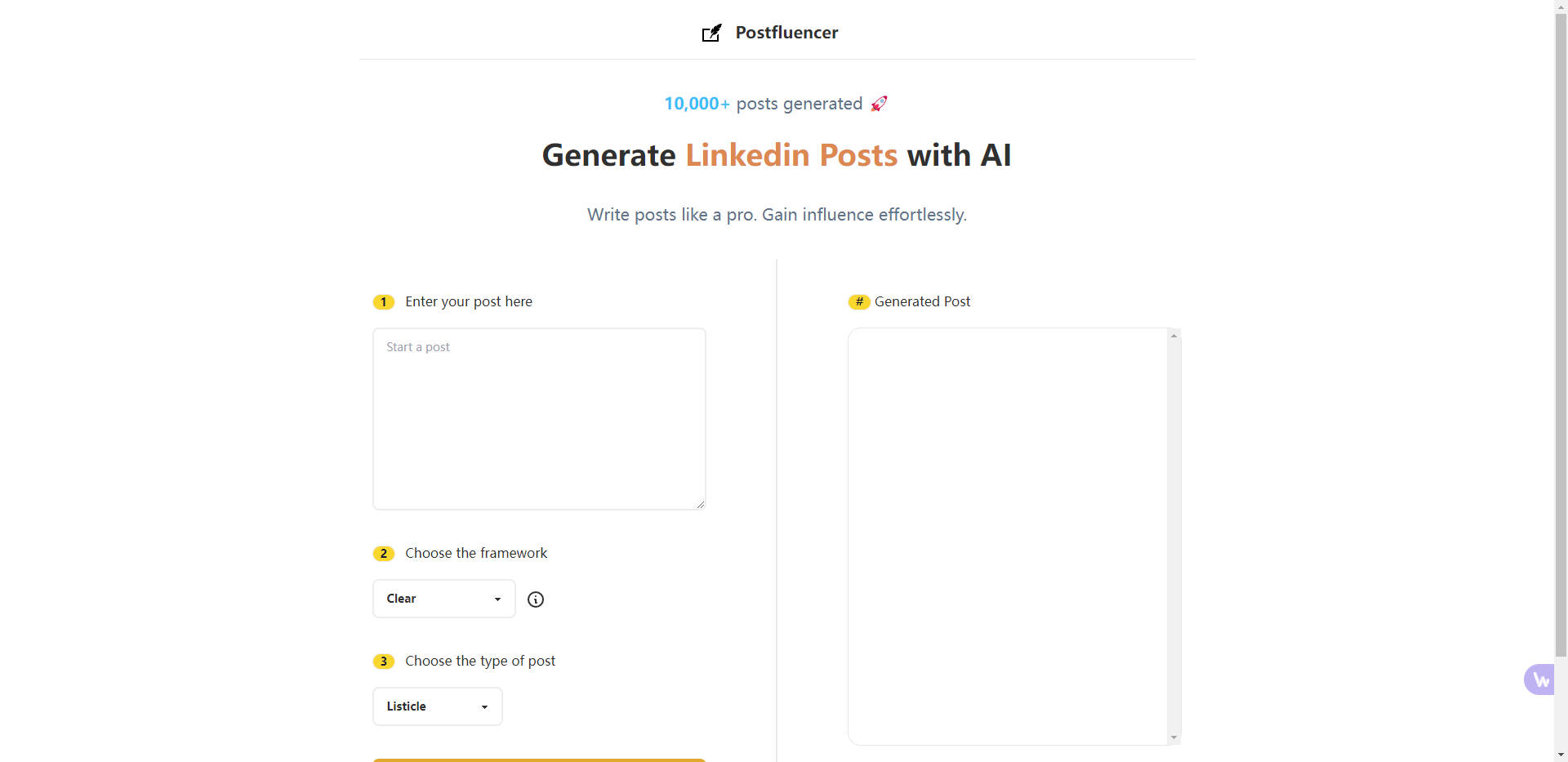Expand the Listicle post type dropdown
Screen dimensions: 1568x762
point(438,706)
